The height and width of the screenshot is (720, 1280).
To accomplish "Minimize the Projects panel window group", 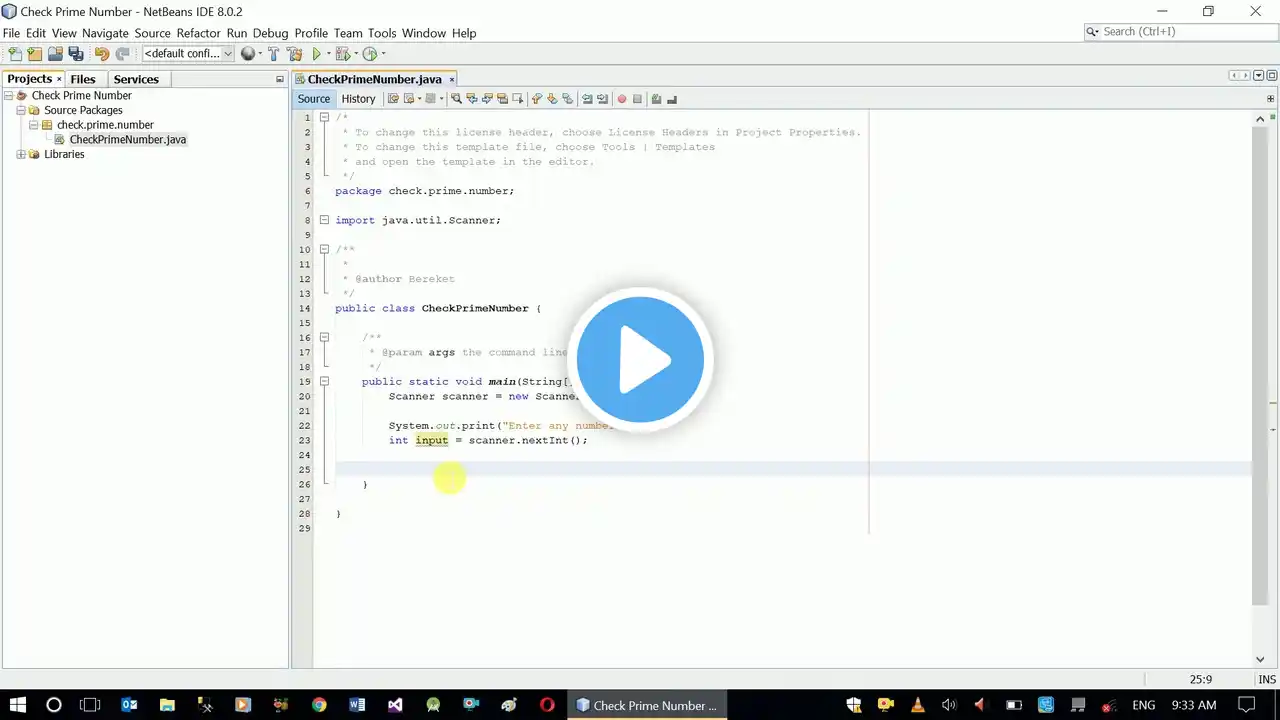I will click(280, 79).
